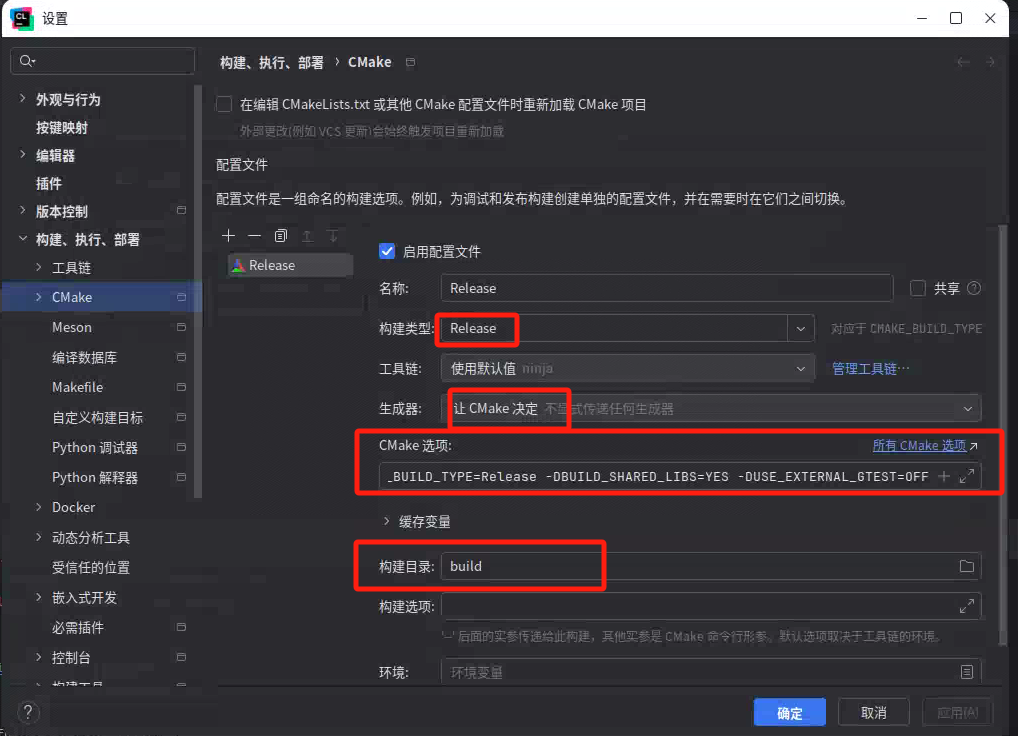Add an option with CMake 选项 plus icon
The image size is (1018, 736).
(x=944, y=476)
